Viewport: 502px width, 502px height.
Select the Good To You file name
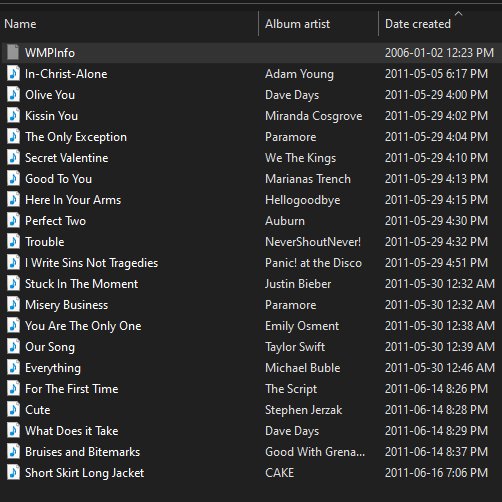(x=59, y=179)
